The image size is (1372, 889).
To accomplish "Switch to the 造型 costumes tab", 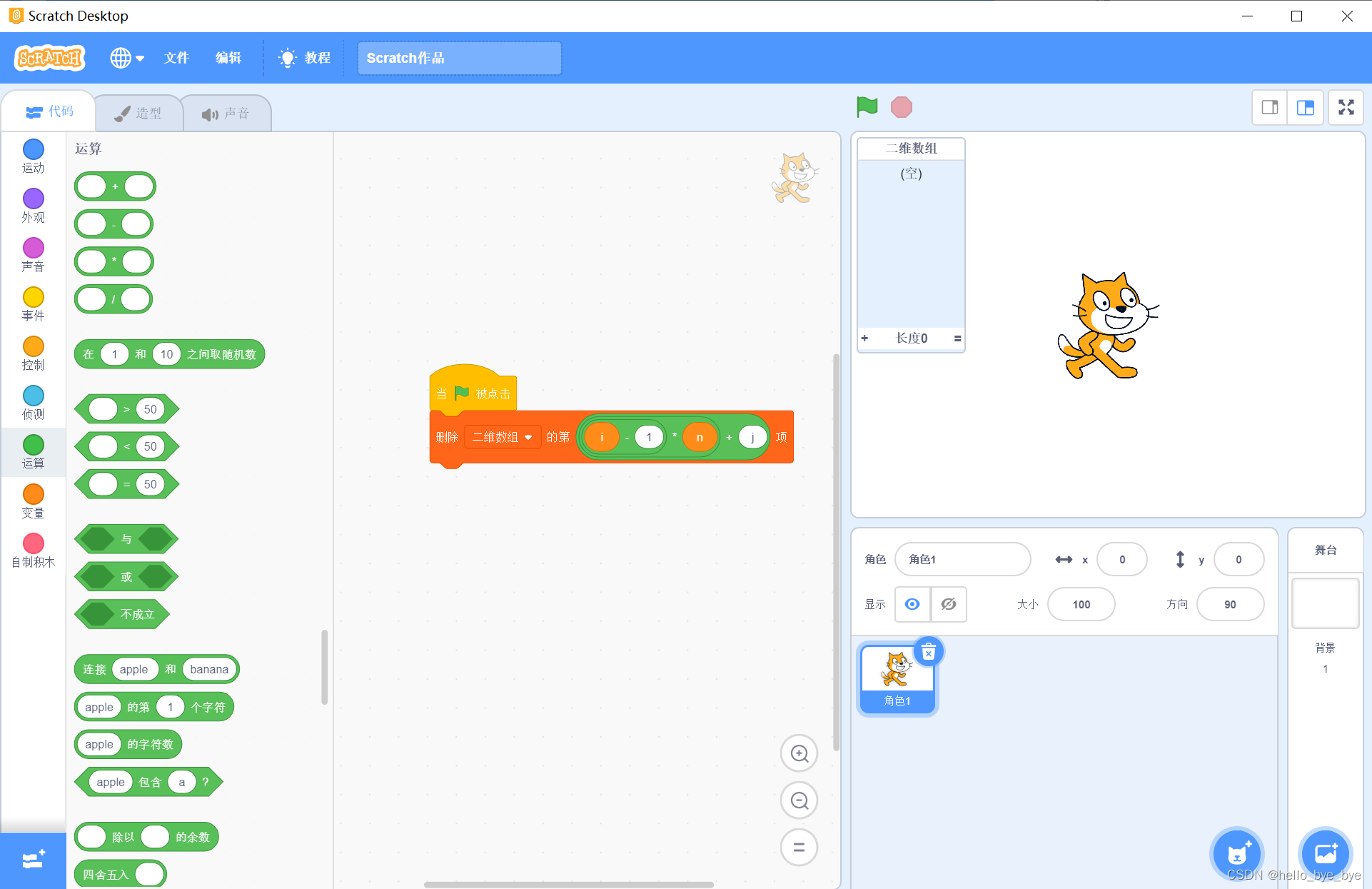I will (x=139, y=113).
